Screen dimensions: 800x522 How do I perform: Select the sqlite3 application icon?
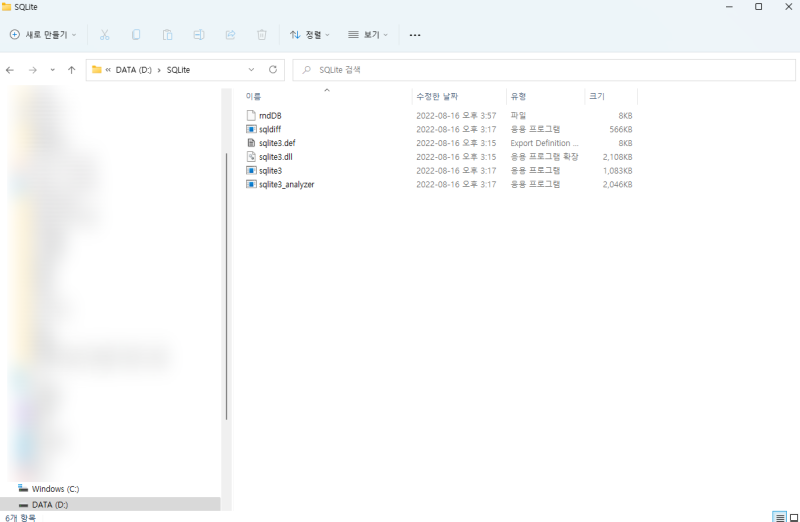point(251,170)
